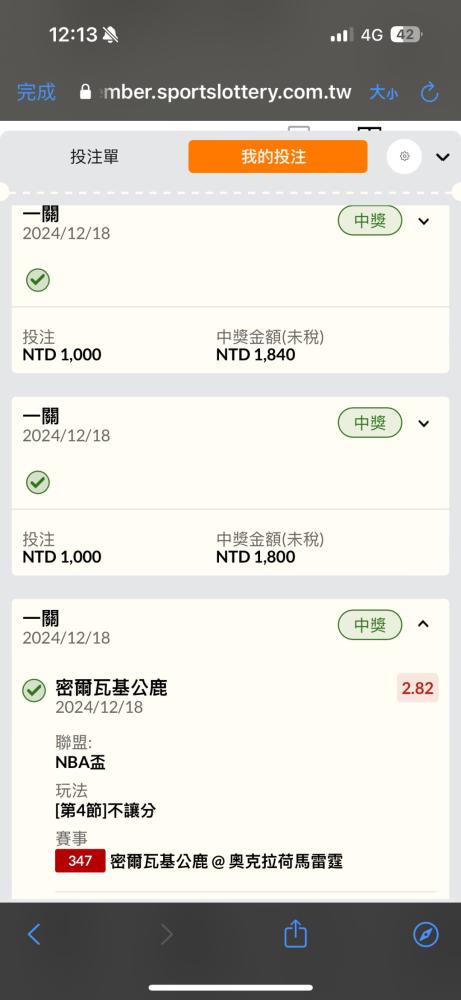Expand the NTD 1,800 winning bet
Image resolution: width=461 pixels, height=1000 pixels.
(x=423, y=423)
